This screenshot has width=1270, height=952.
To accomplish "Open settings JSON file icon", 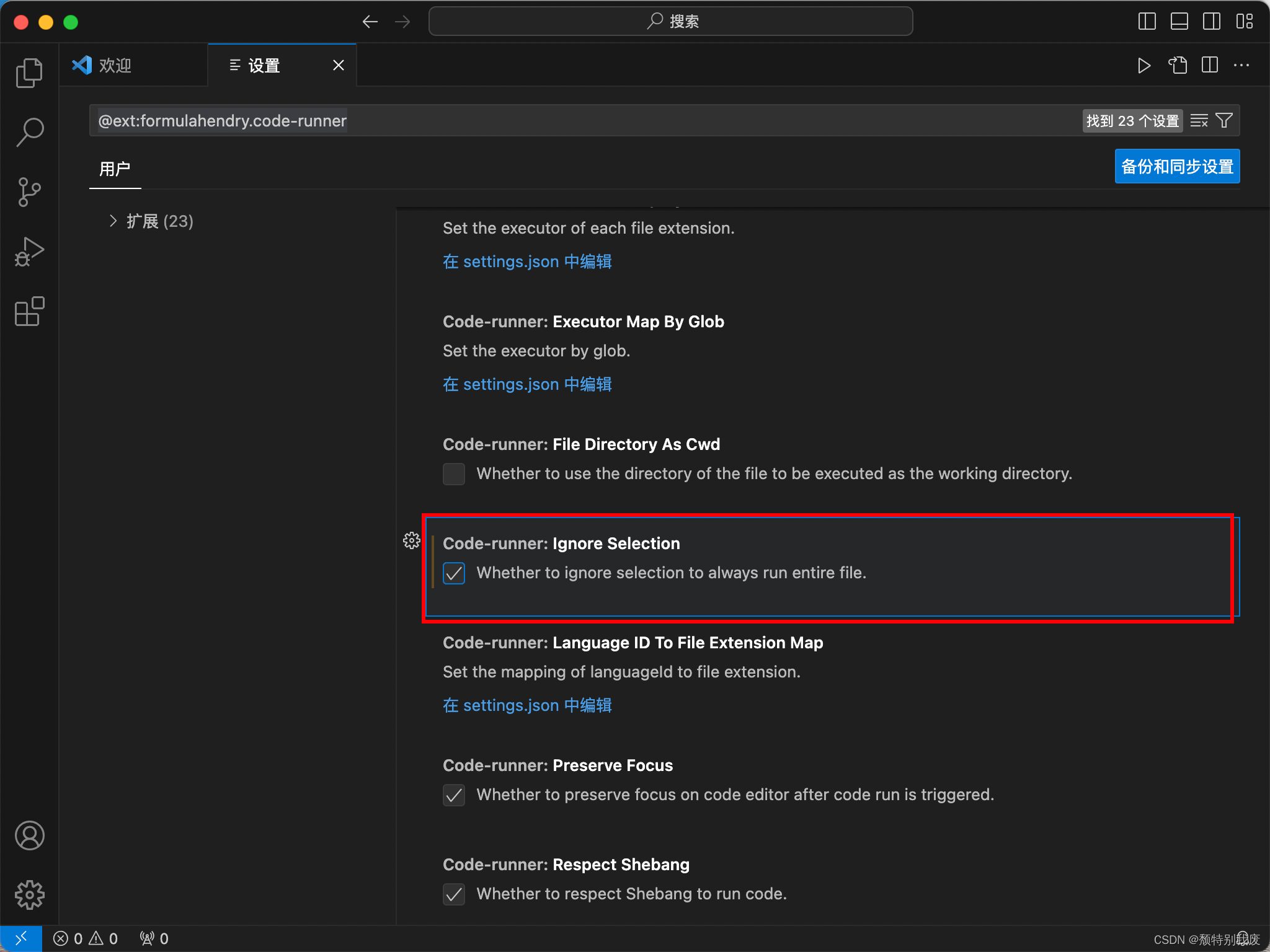I will tap(1178, 65).
